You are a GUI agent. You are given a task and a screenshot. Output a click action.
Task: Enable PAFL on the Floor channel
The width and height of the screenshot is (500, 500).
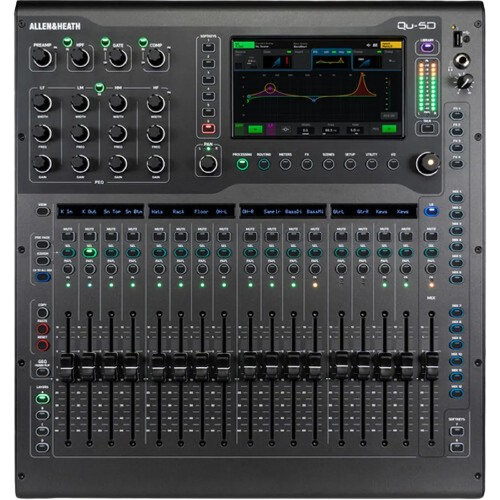pyautogui.click(x=202, y=269)
